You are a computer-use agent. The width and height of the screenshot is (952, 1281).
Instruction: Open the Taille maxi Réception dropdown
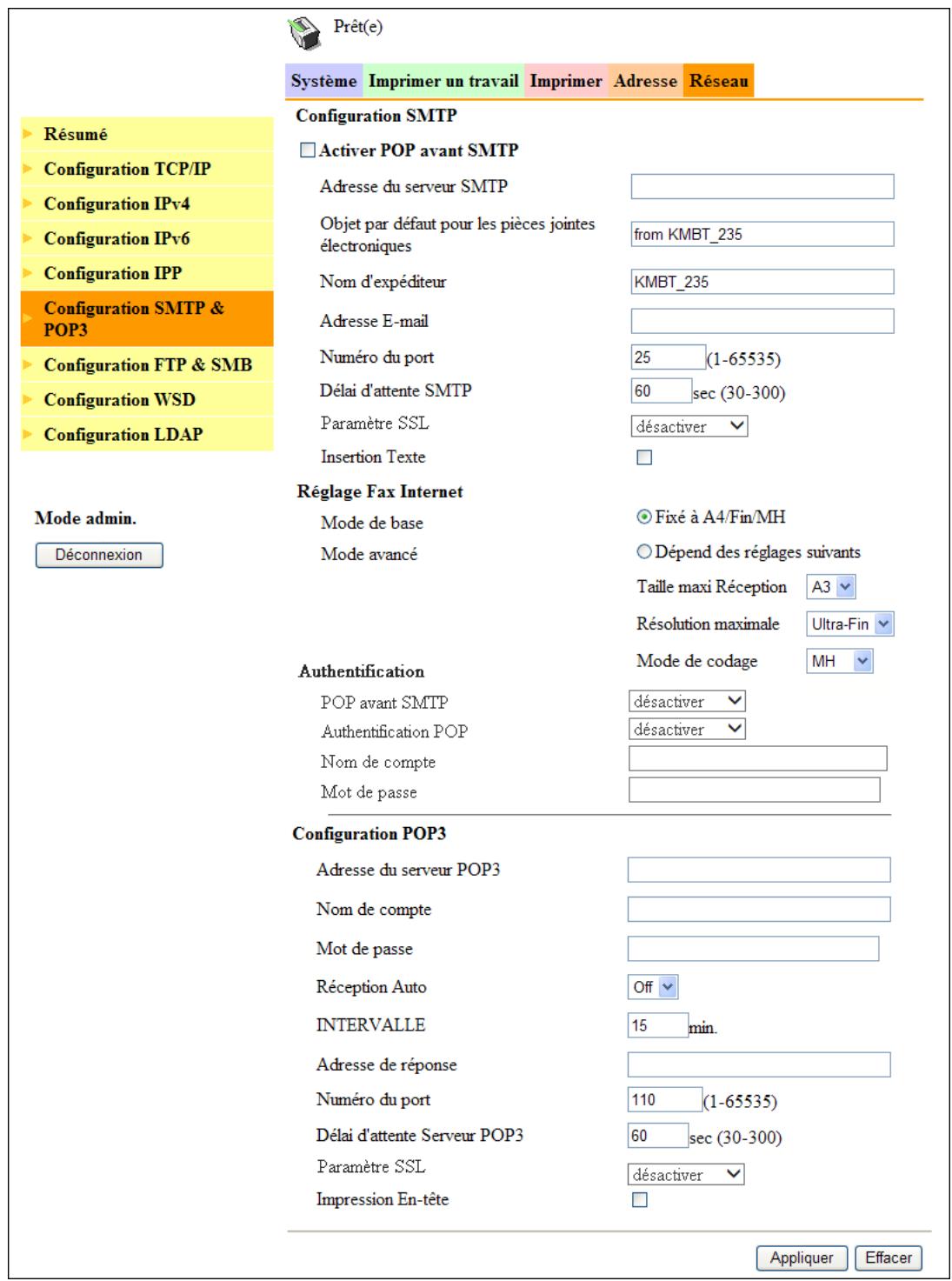(x=831, y=587)
